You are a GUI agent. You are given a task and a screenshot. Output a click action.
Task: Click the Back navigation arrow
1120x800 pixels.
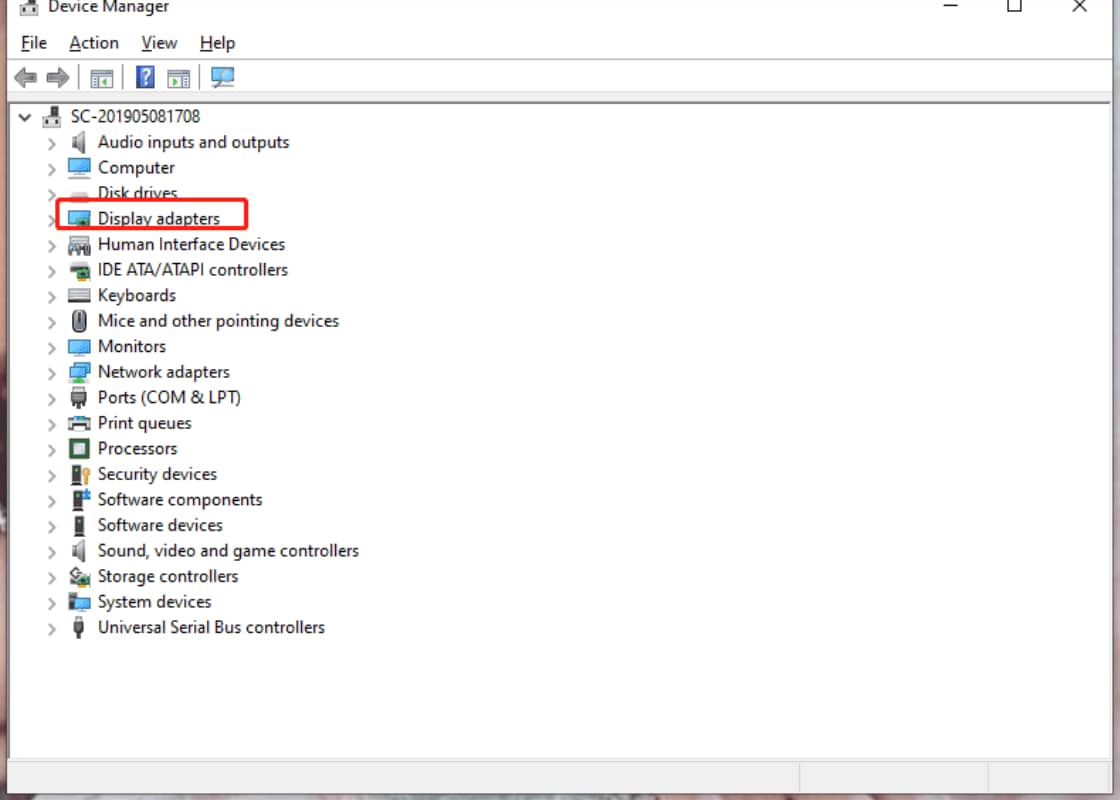tap(26, 77)
